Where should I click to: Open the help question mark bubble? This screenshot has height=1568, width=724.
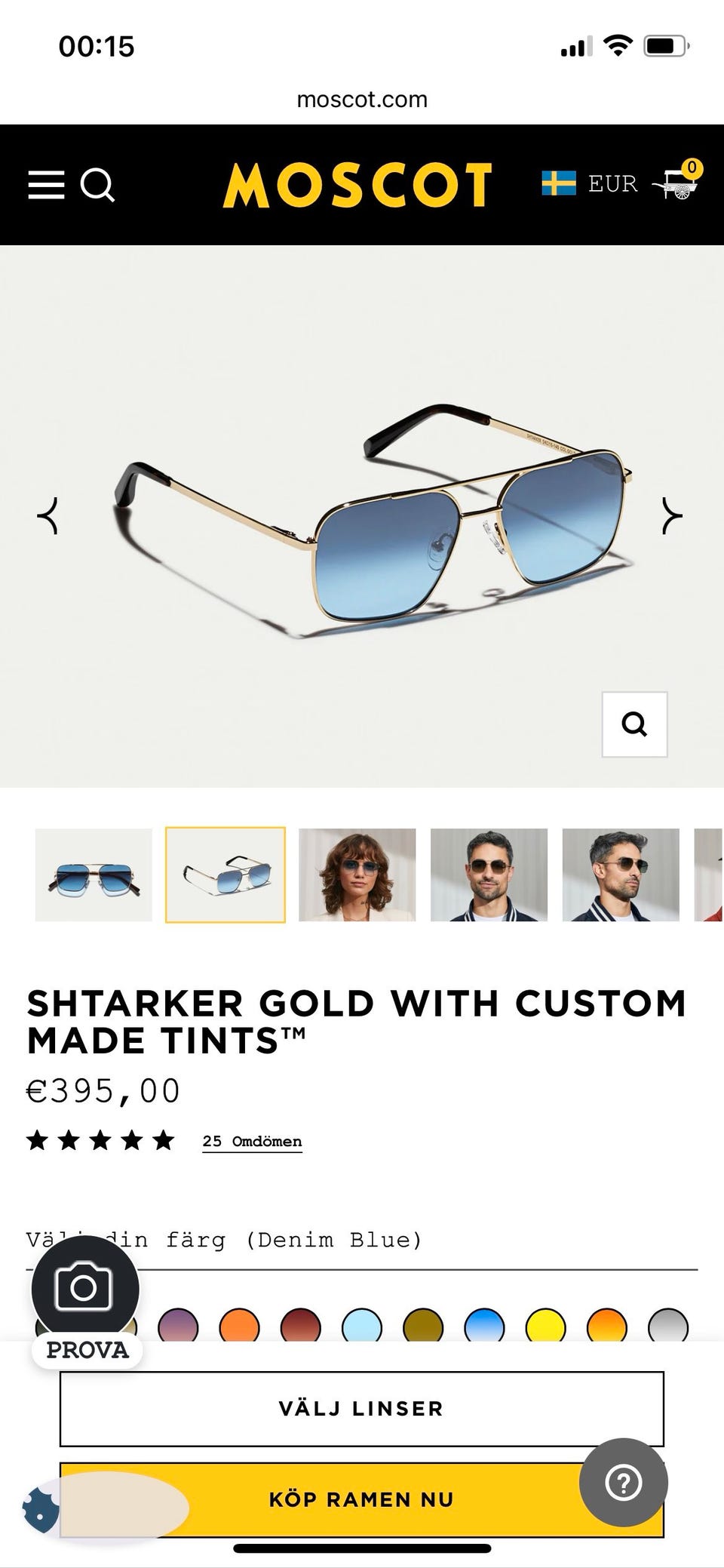pos(624,1483)
